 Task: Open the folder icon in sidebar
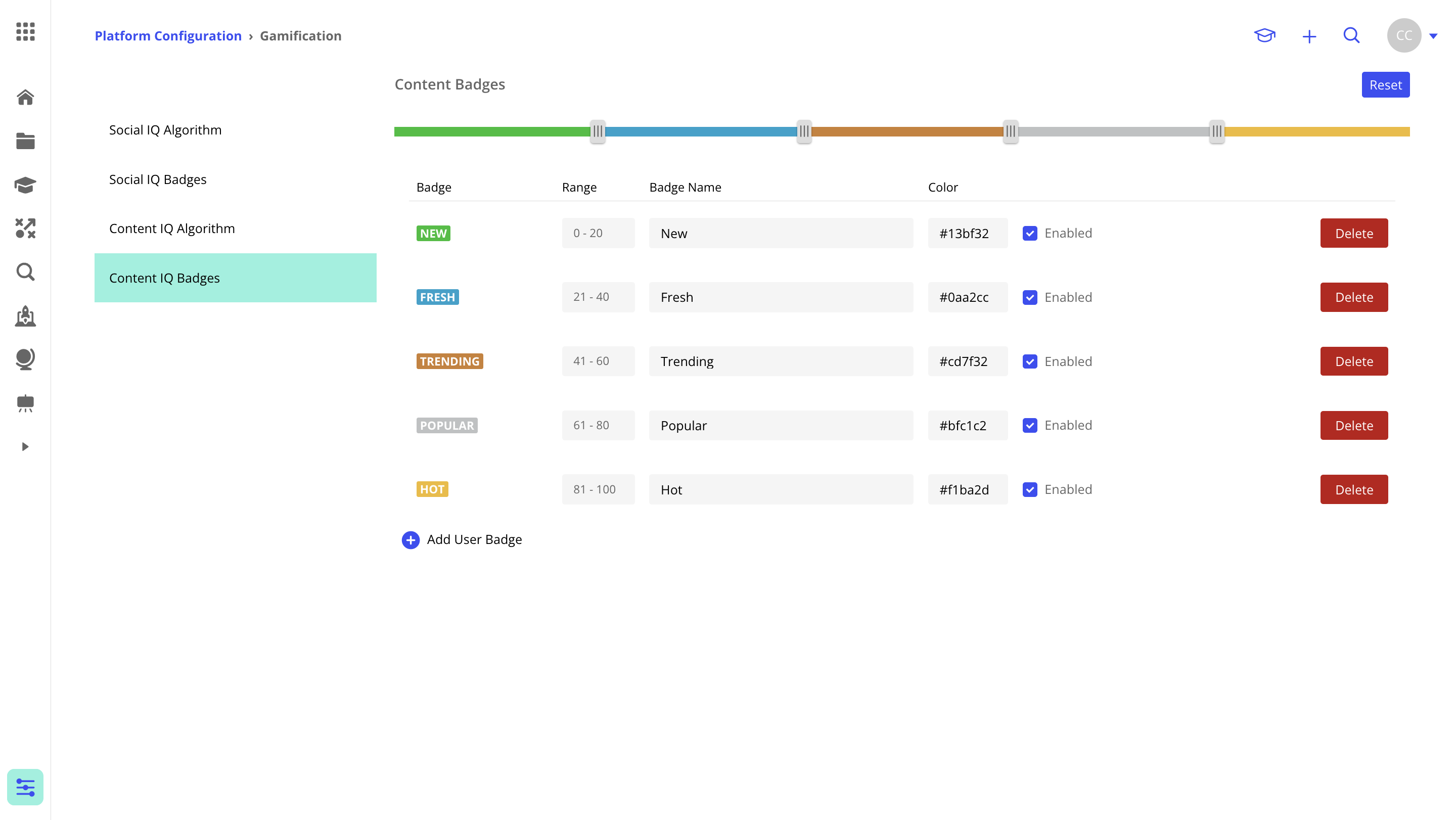25,141
